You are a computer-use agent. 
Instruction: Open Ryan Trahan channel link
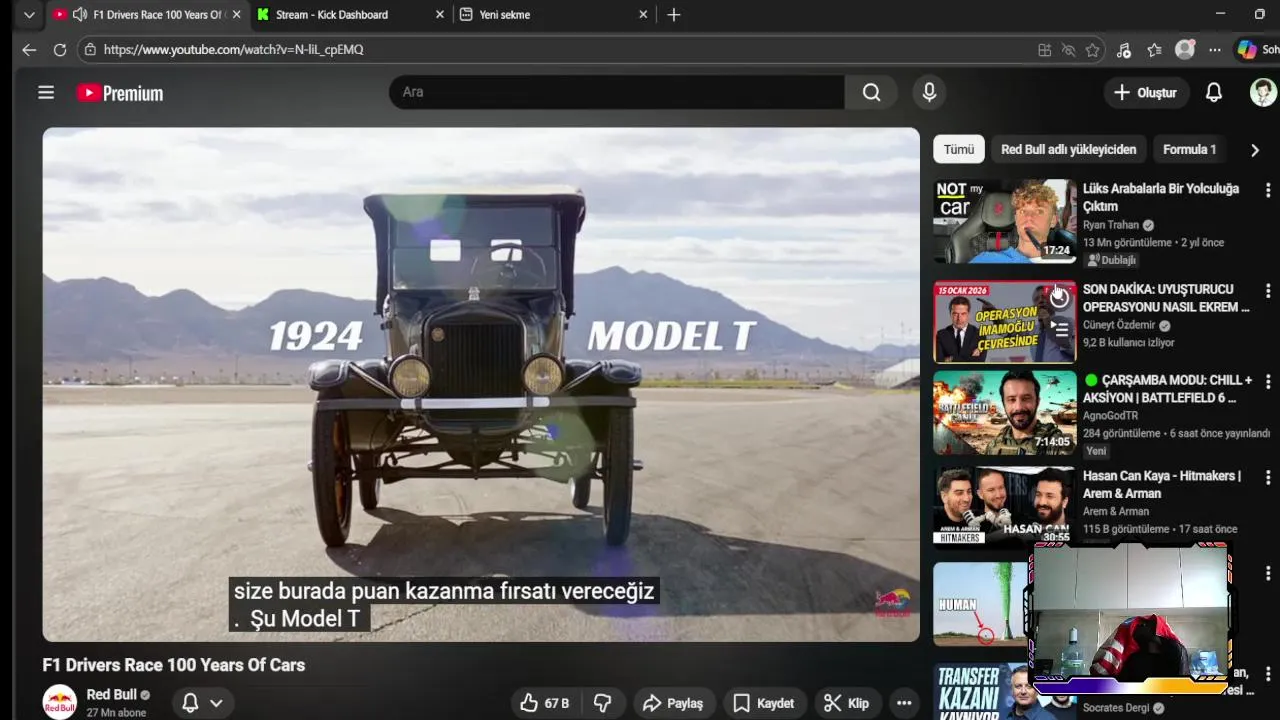click(x=1110, y=225)
